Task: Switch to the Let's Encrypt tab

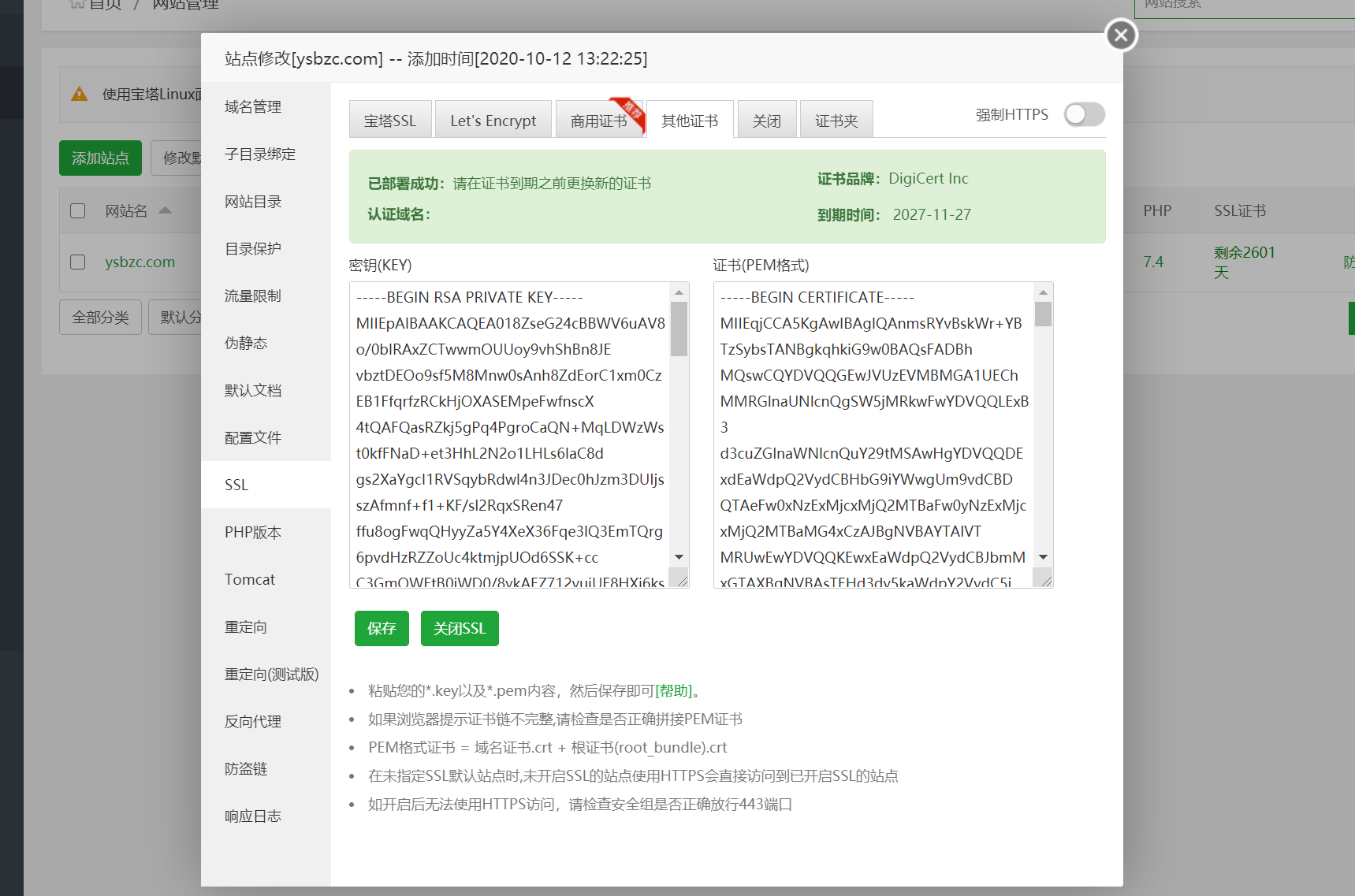Action: [x=493, y=121]
